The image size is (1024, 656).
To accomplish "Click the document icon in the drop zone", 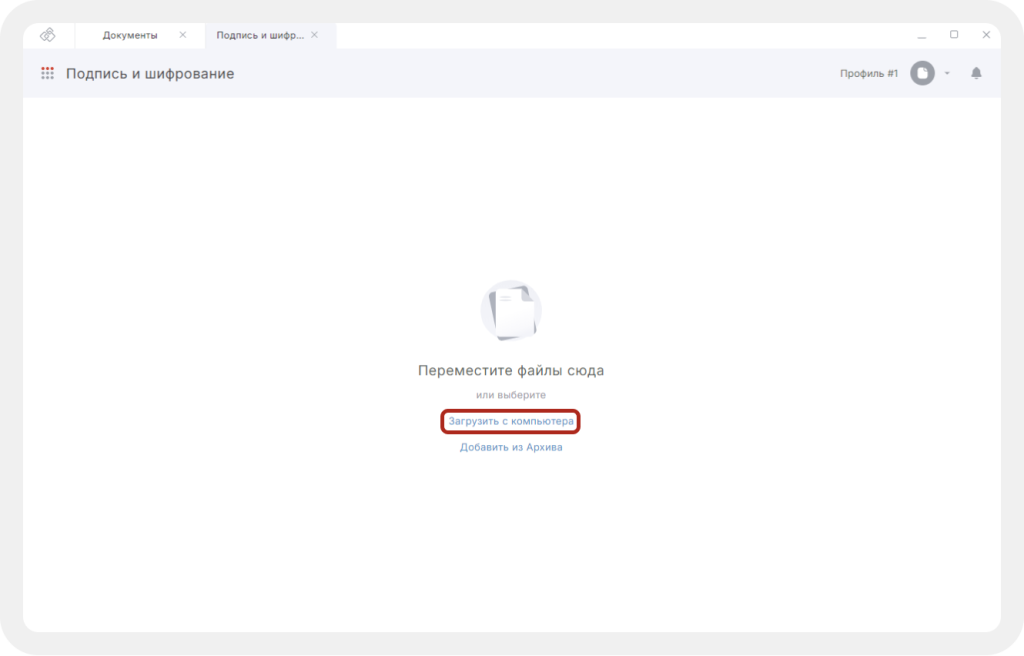I will tap(511, 310).
